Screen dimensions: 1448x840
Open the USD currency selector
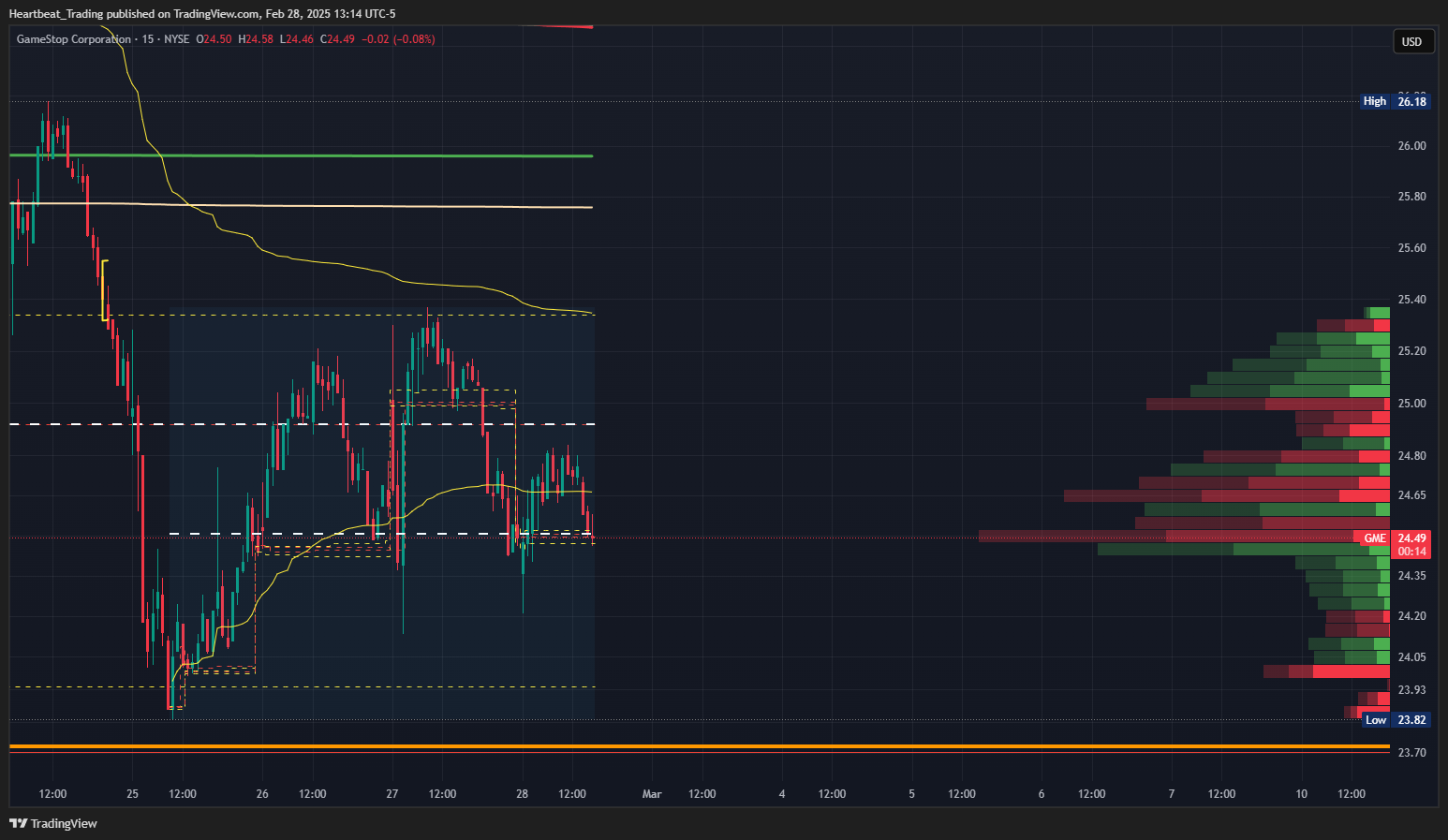[x=1412, y=41]
